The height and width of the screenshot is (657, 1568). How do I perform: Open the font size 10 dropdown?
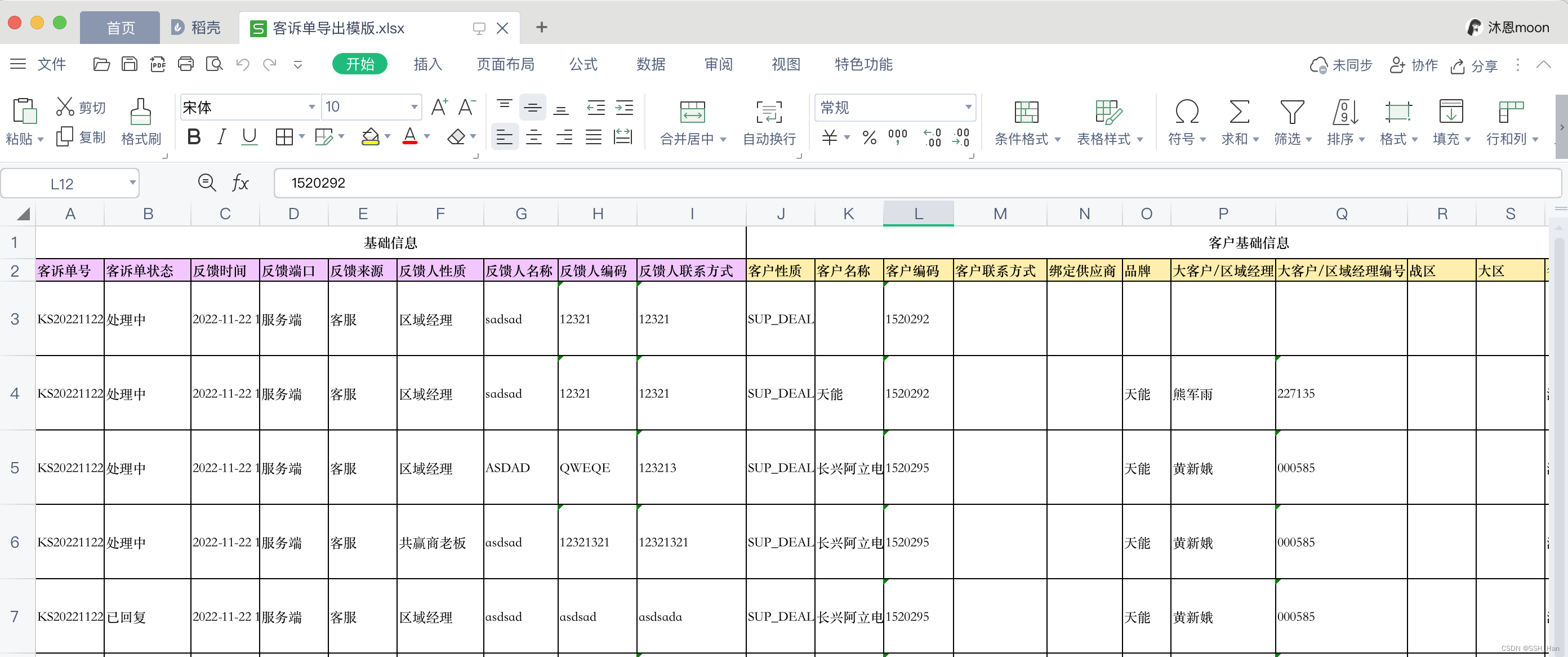point(414,107)
